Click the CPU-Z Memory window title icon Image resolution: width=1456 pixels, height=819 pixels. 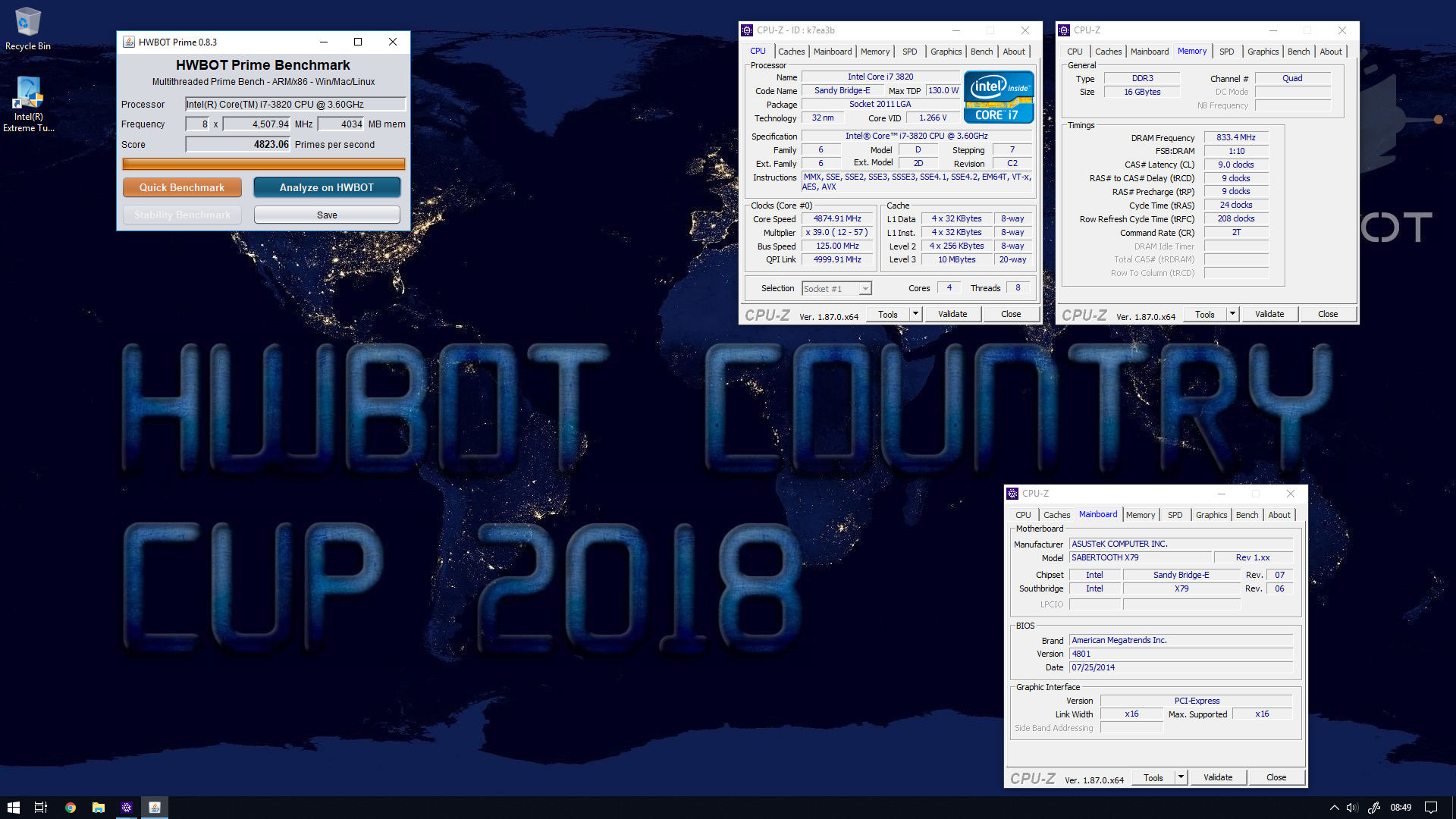click(x=1064, y=30)
